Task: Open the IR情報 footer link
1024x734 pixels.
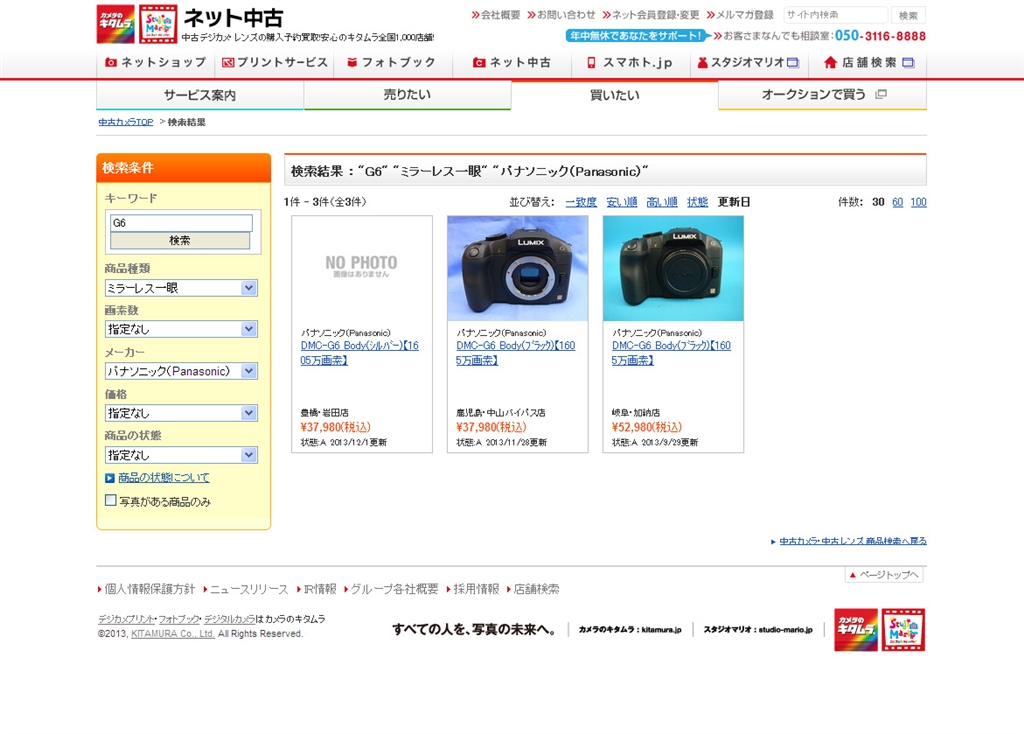Action: coord(320,589)
